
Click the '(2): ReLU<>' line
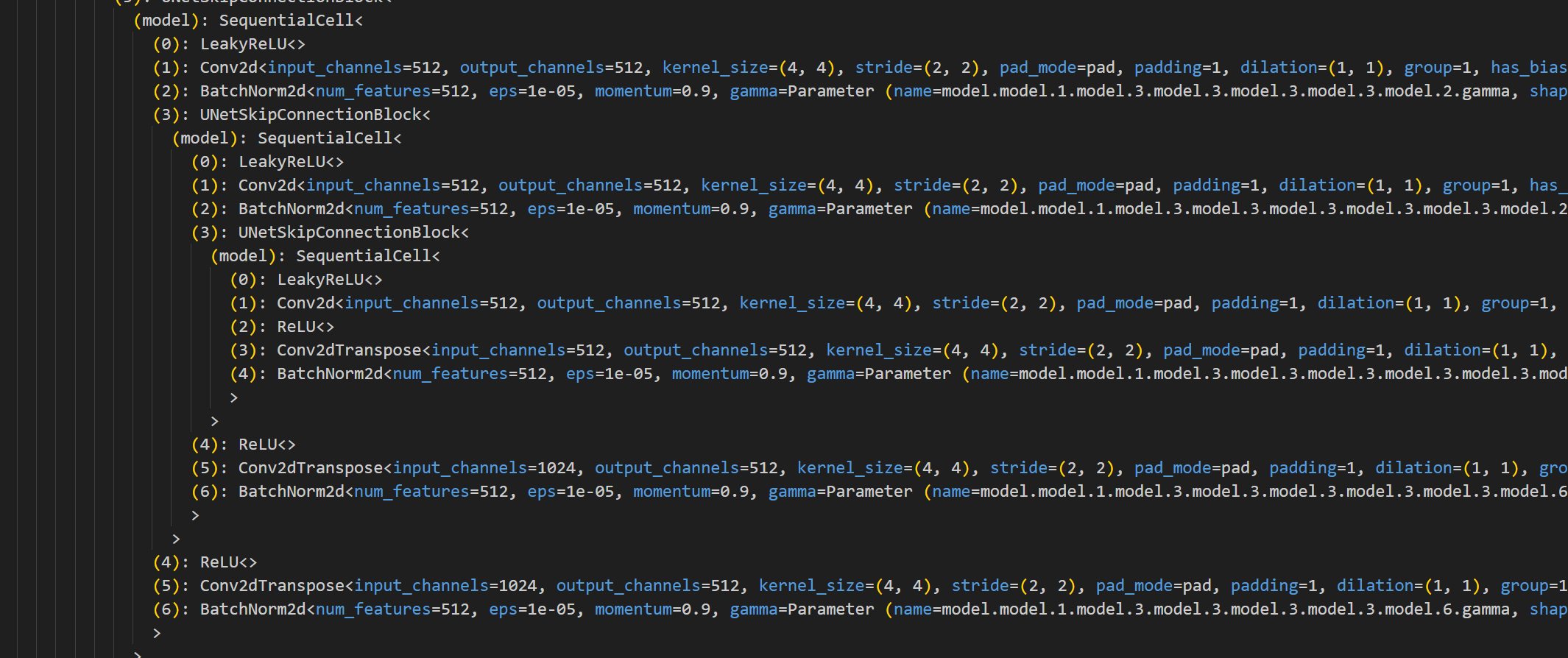click(x=282, y=326)
